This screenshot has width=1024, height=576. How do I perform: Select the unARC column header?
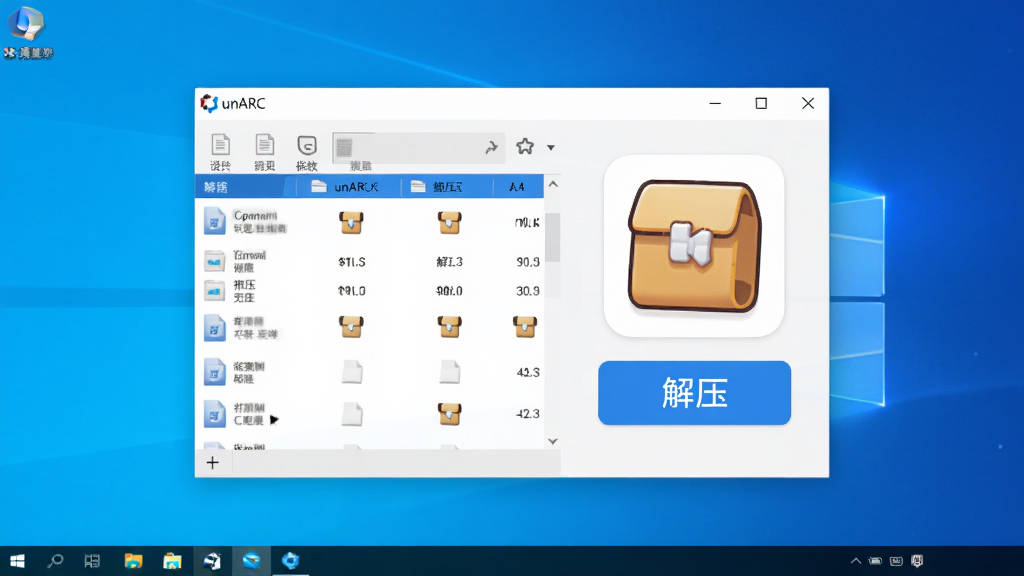pos(347,187)
